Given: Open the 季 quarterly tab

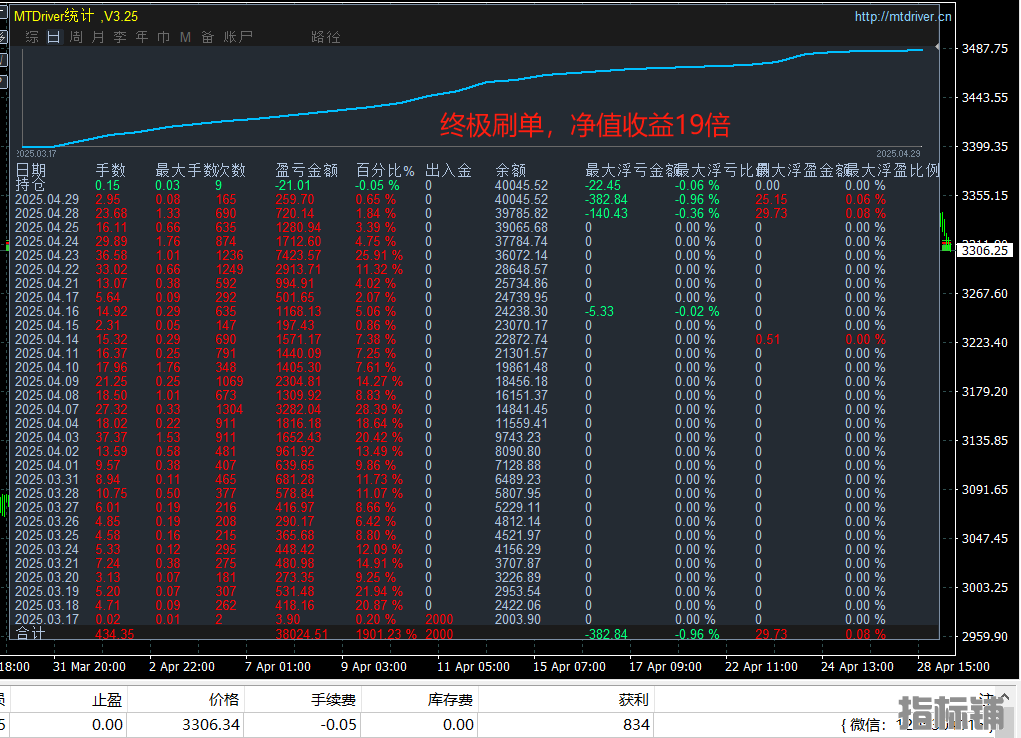Looking at the screenshot, I should pos(120,37).
